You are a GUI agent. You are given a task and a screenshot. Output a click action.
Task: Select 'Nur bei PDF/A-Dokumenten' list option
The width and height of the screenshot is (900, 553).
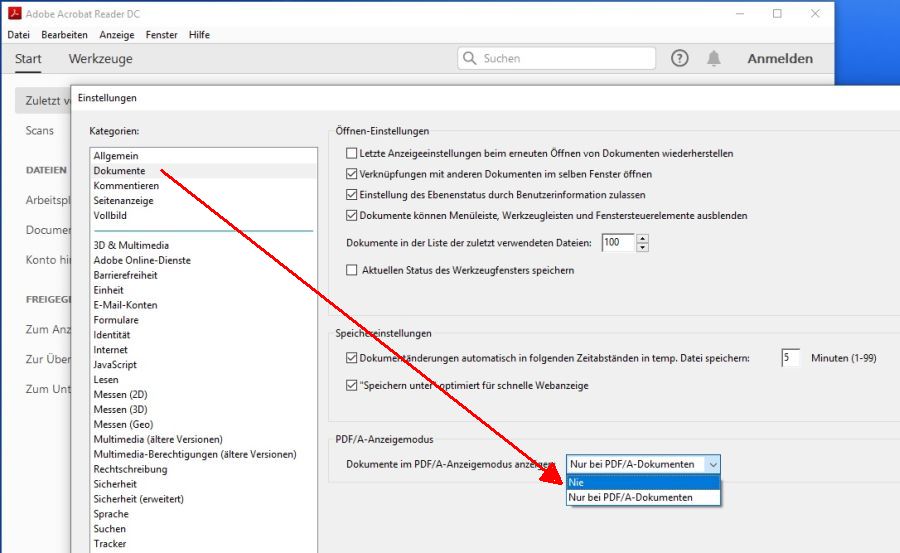coord(643,497)
